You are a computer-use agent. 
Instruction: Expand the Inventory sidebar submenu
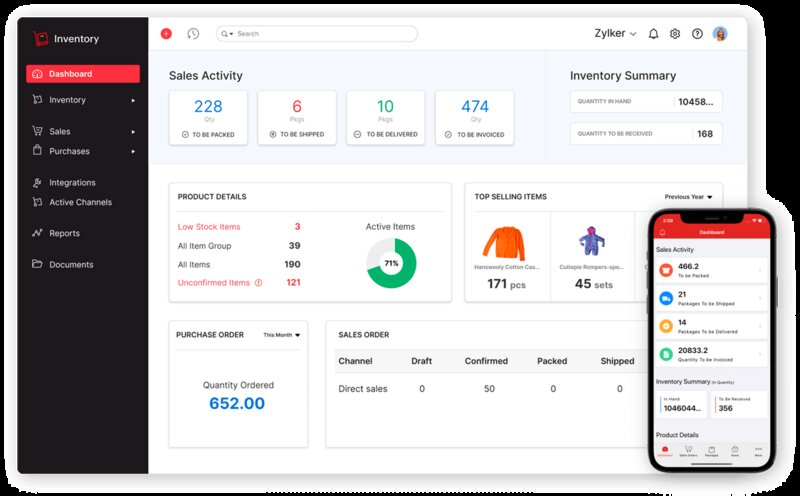tap(133, 100)
